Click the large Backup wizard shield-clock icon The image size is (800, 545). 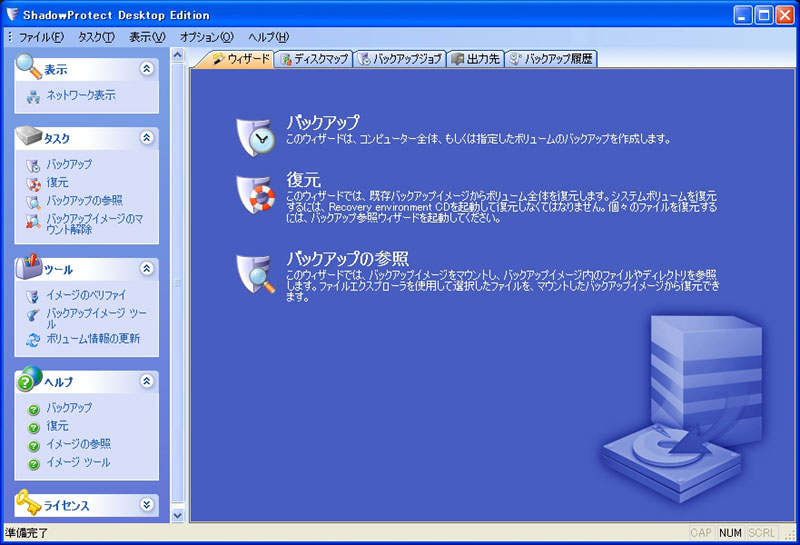(x=255, y=136)
